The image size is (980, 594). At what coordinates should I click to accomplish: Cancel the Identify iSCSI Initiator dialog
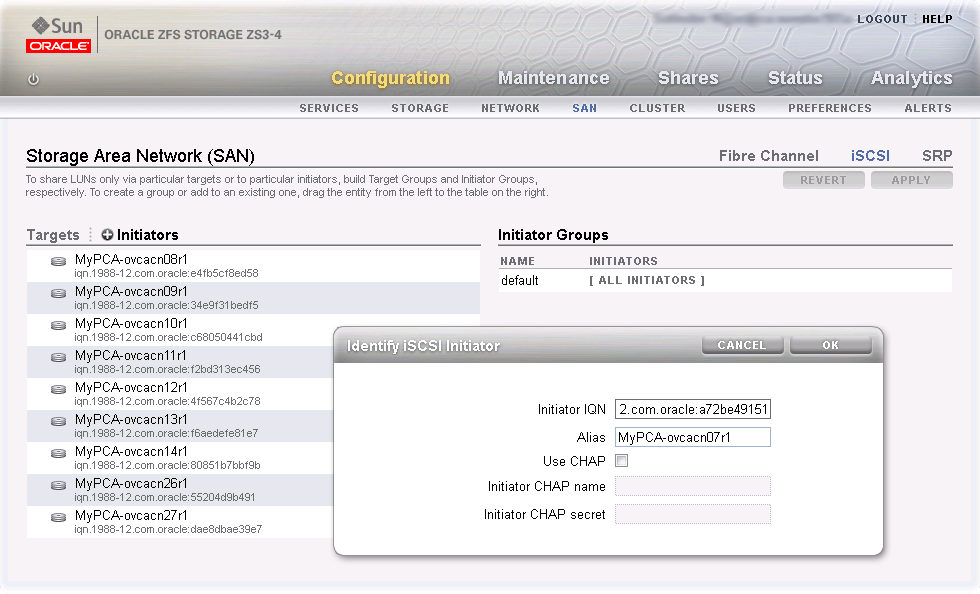coord(742,344)
